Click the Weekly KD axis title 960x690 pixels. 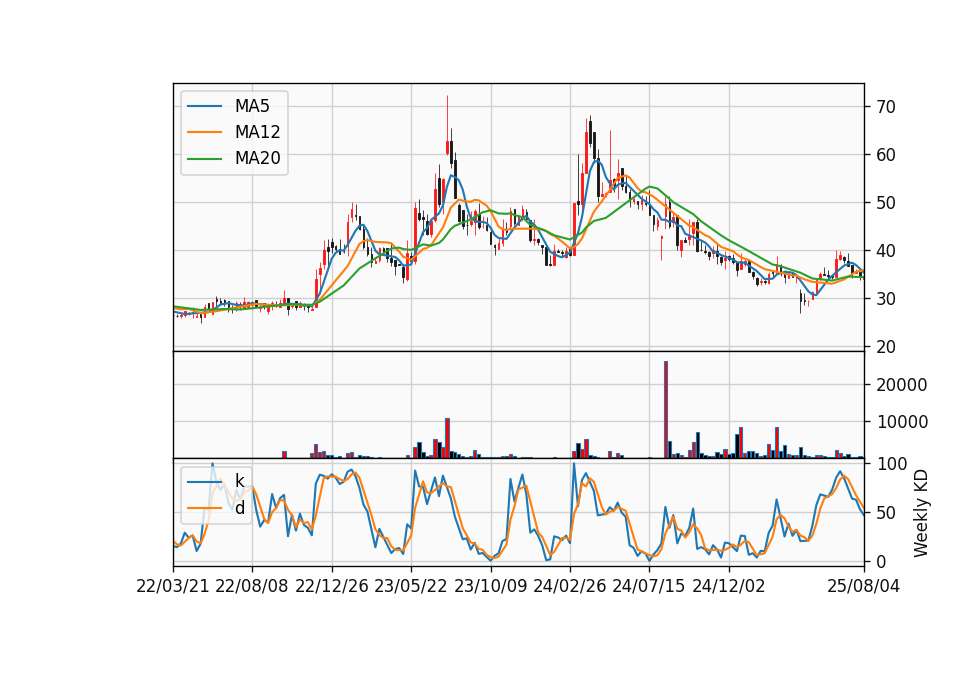click(x=921, y=513)
